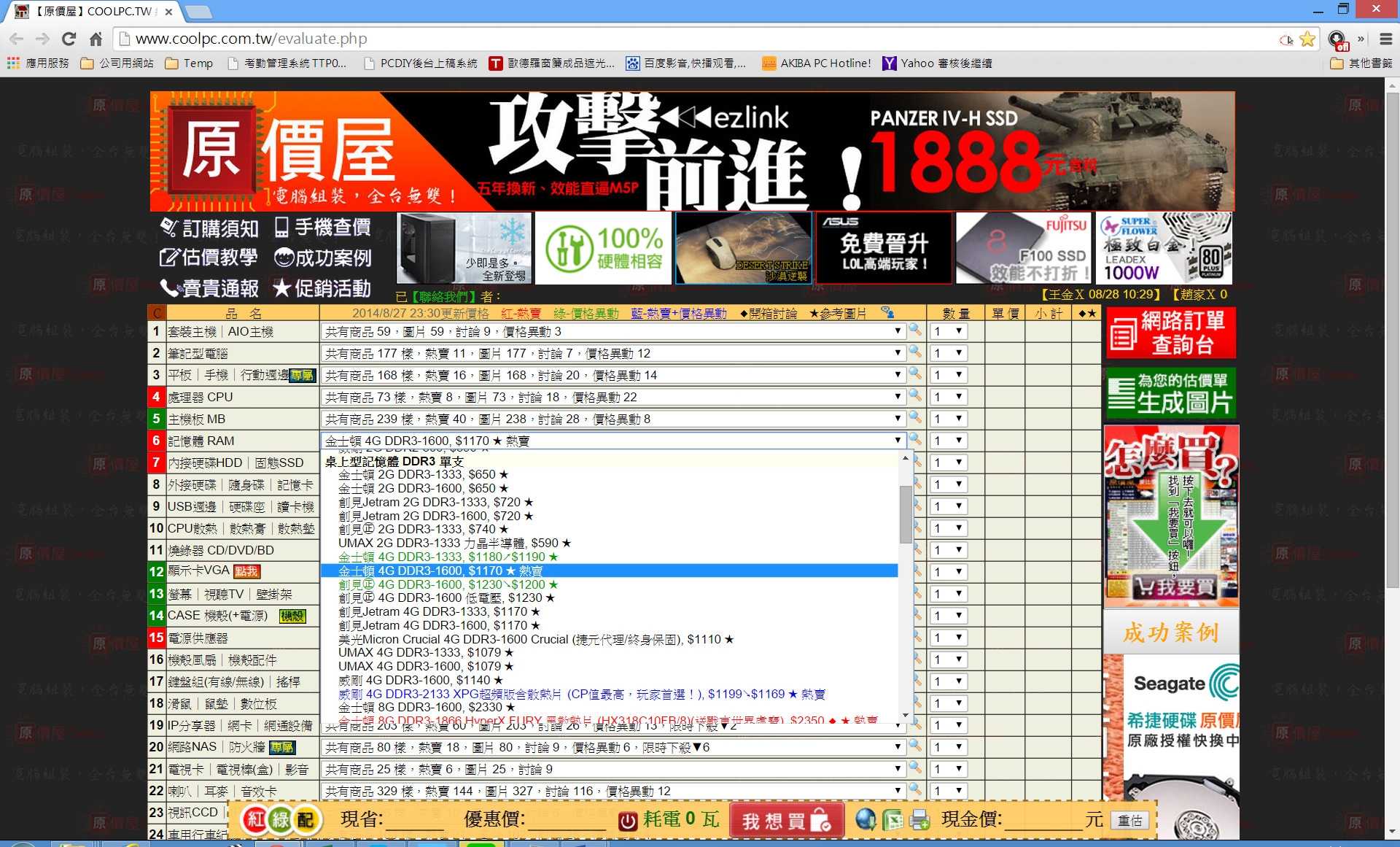The image size is (1400, 847).
Task: Click the red-badged browser extension icon
Action: [x=1337, y=39]
